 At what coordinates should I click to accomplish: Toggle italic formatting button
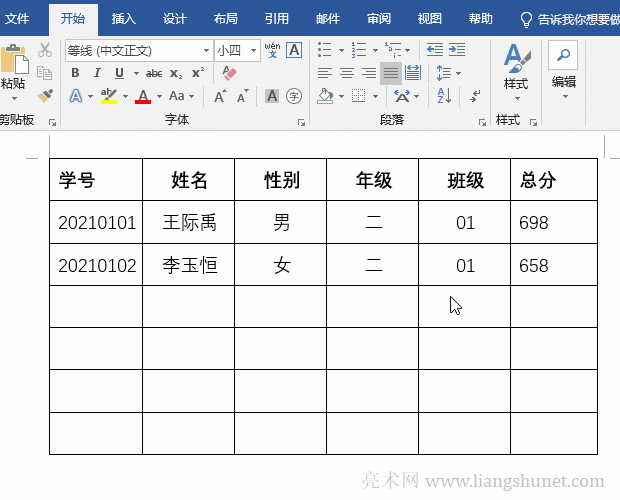click(97, 73)
